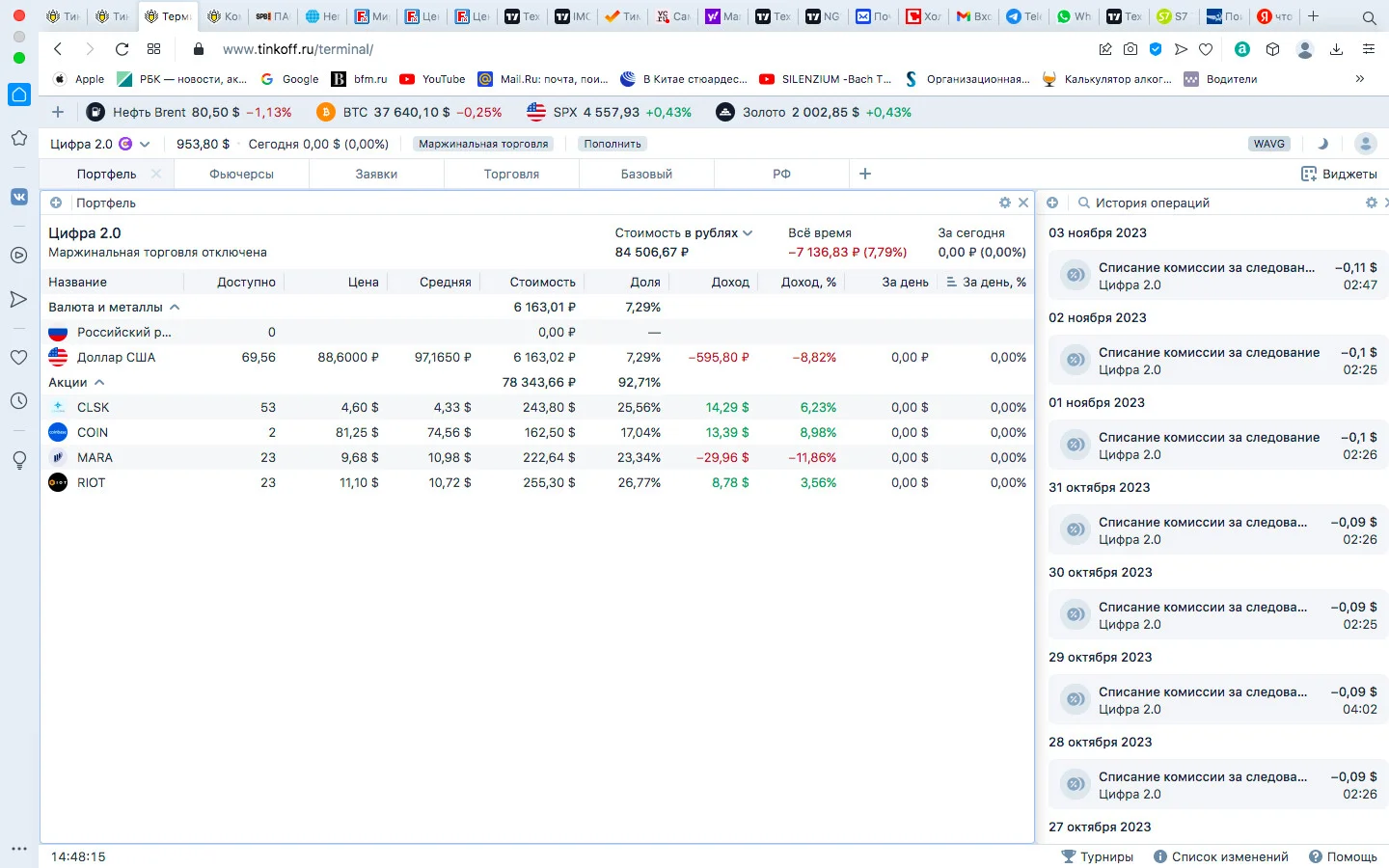The width and height of the screenshot is (1389, 868).
Task: Collapse the Акции group
Action: pos(99,382)
